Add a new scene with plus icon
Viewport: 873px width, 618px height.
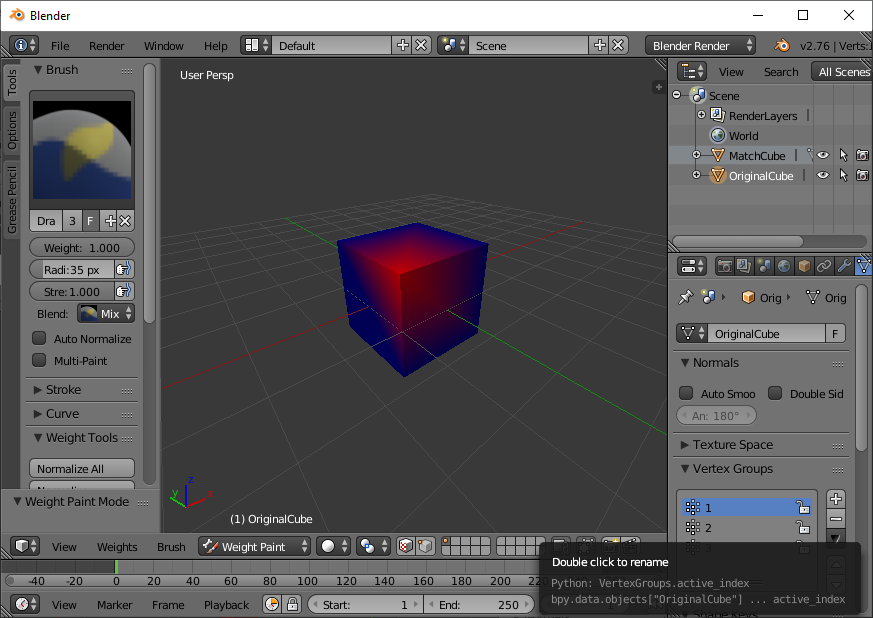point(599,45)
